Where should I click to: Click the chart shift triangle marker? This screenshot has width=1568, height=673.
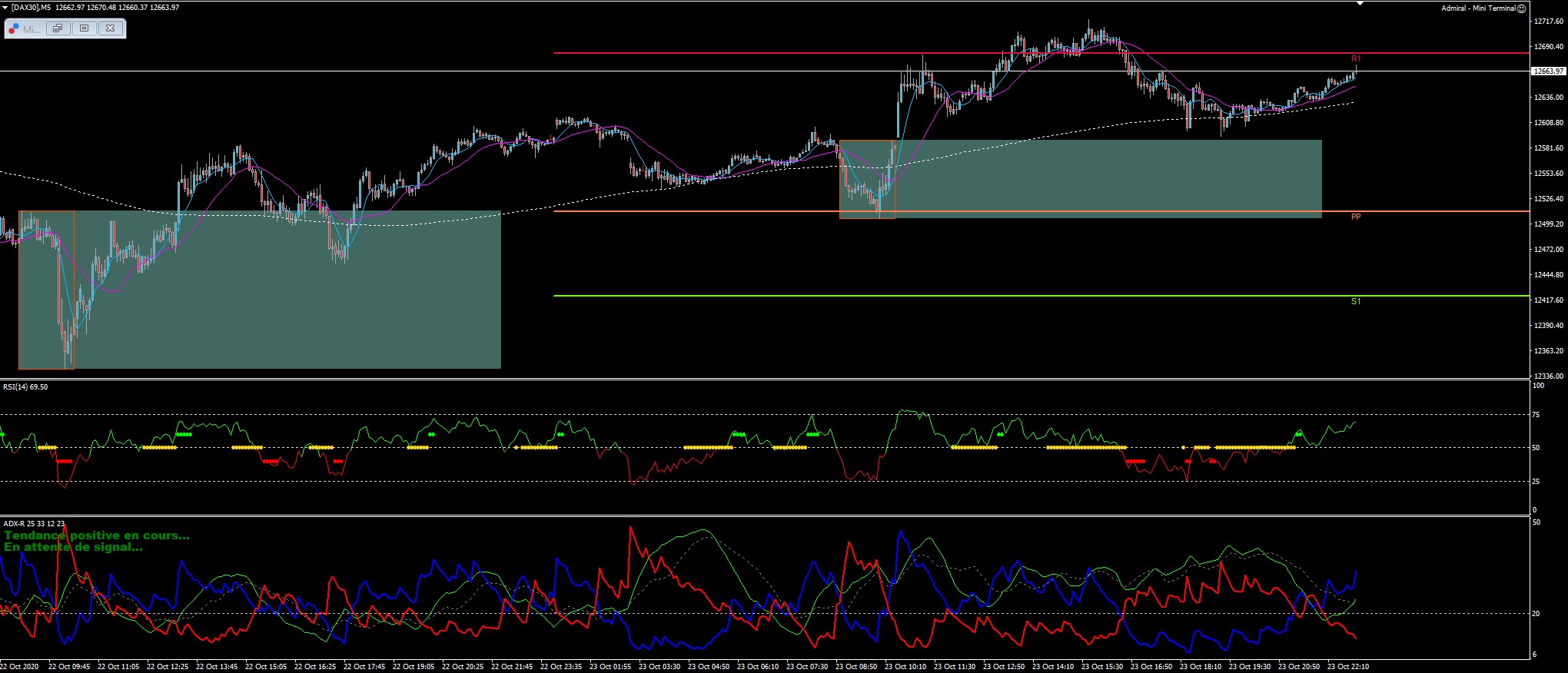(x=1359, y=3)
